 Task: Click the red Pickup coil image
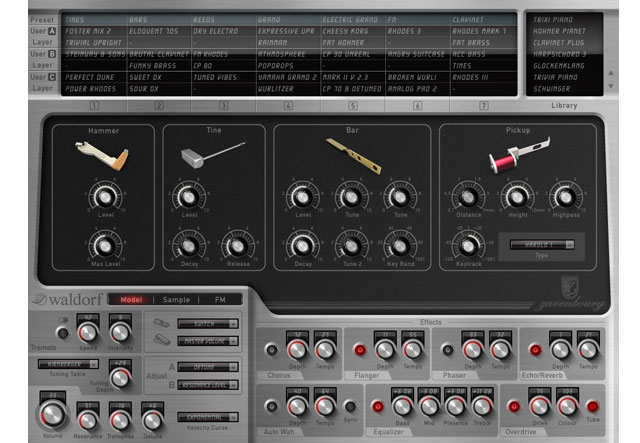tap(519, 155)
